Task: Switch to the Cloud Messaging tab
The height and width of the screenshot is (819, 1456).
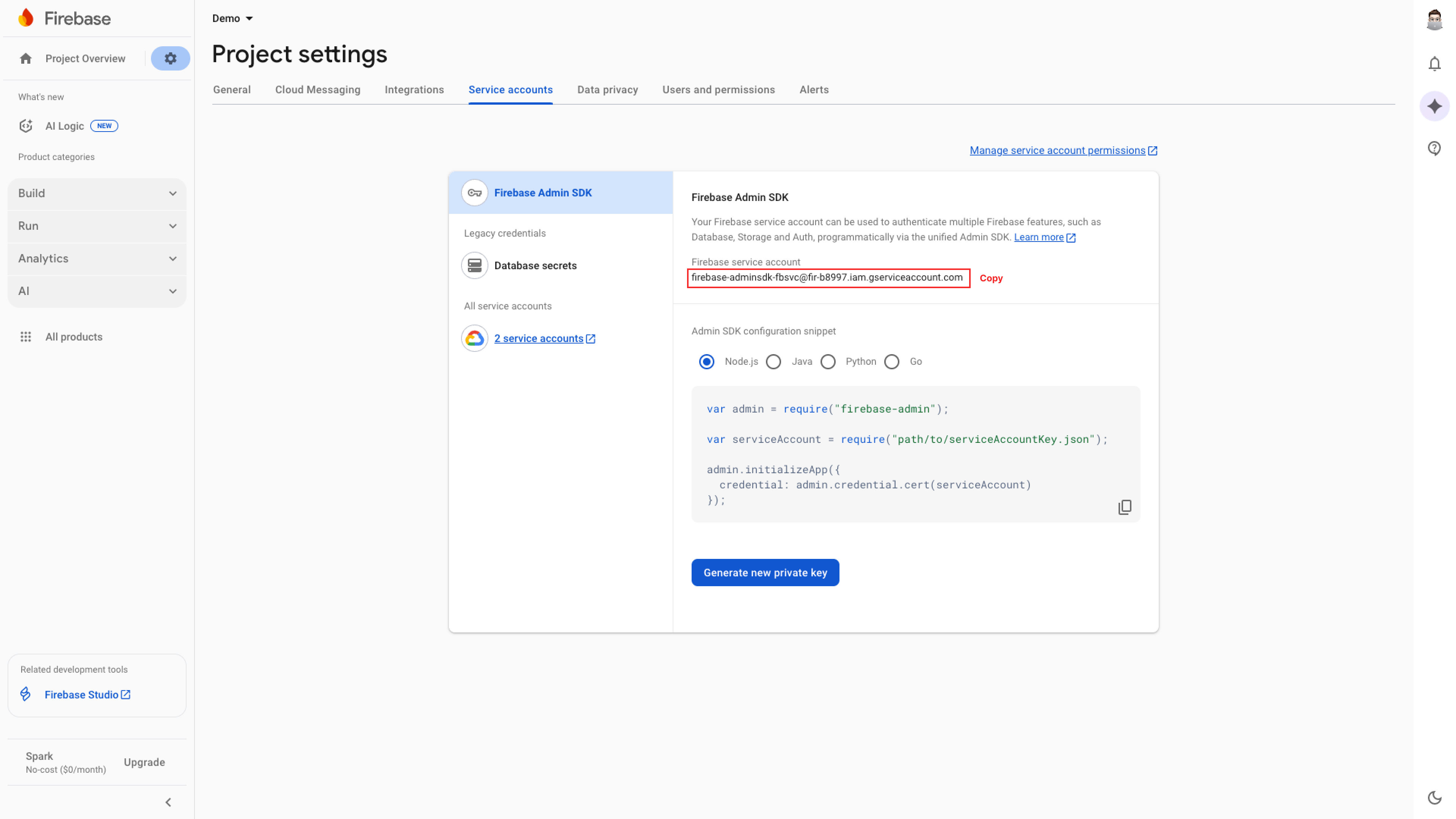Action: [317, 90]
